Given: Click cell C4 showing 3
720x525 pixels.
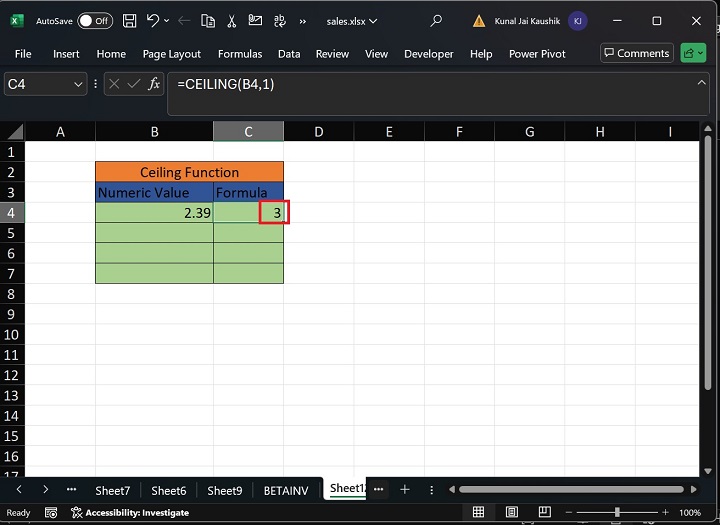Looking at the screenshot, I should [x=248, y=213].
